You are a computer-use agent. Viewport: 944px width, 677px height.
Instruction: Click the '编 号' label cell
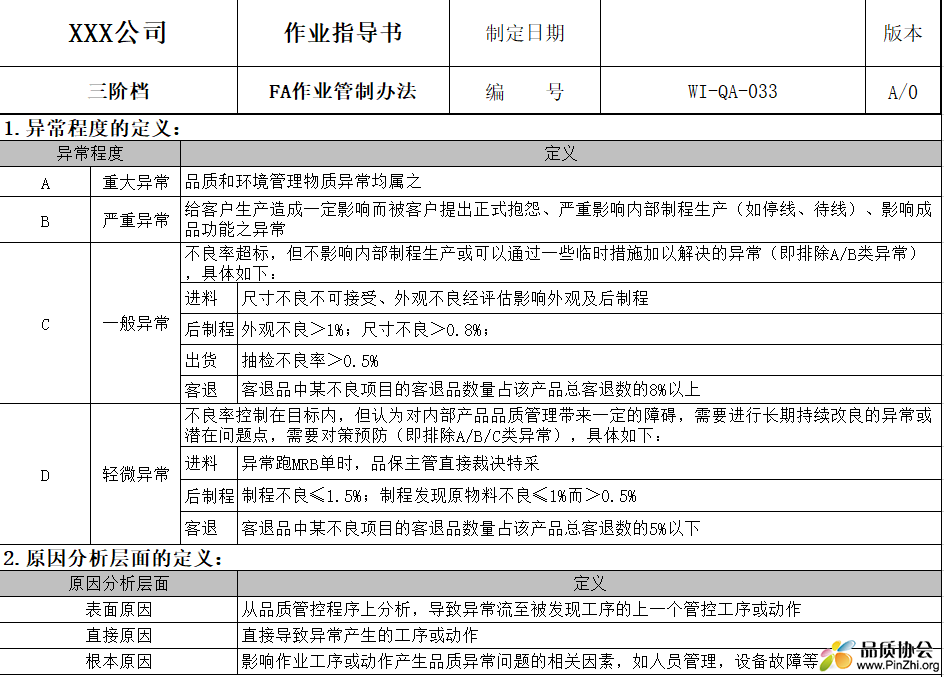click(525, 90)
